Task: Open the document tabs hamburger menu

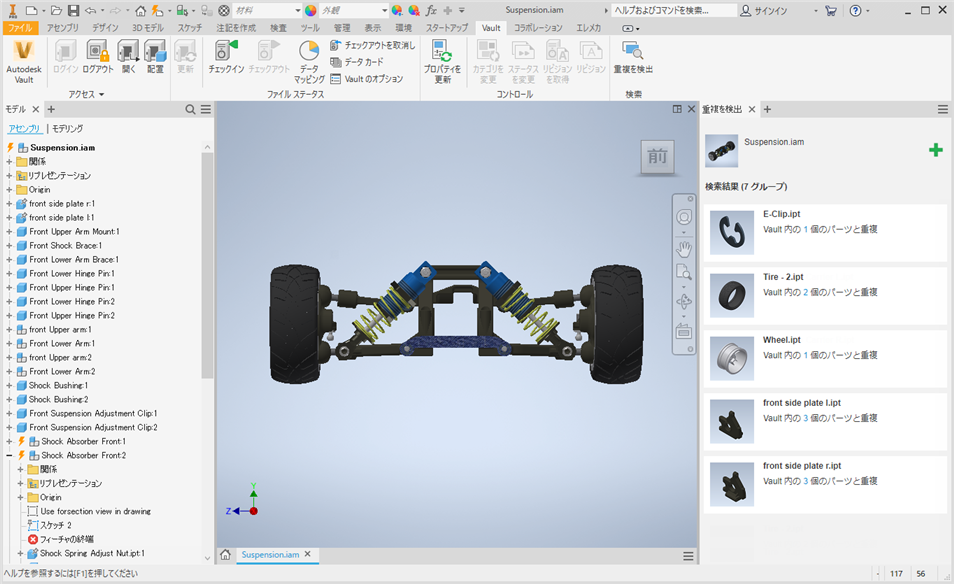Action: click(x=688, y=556)
